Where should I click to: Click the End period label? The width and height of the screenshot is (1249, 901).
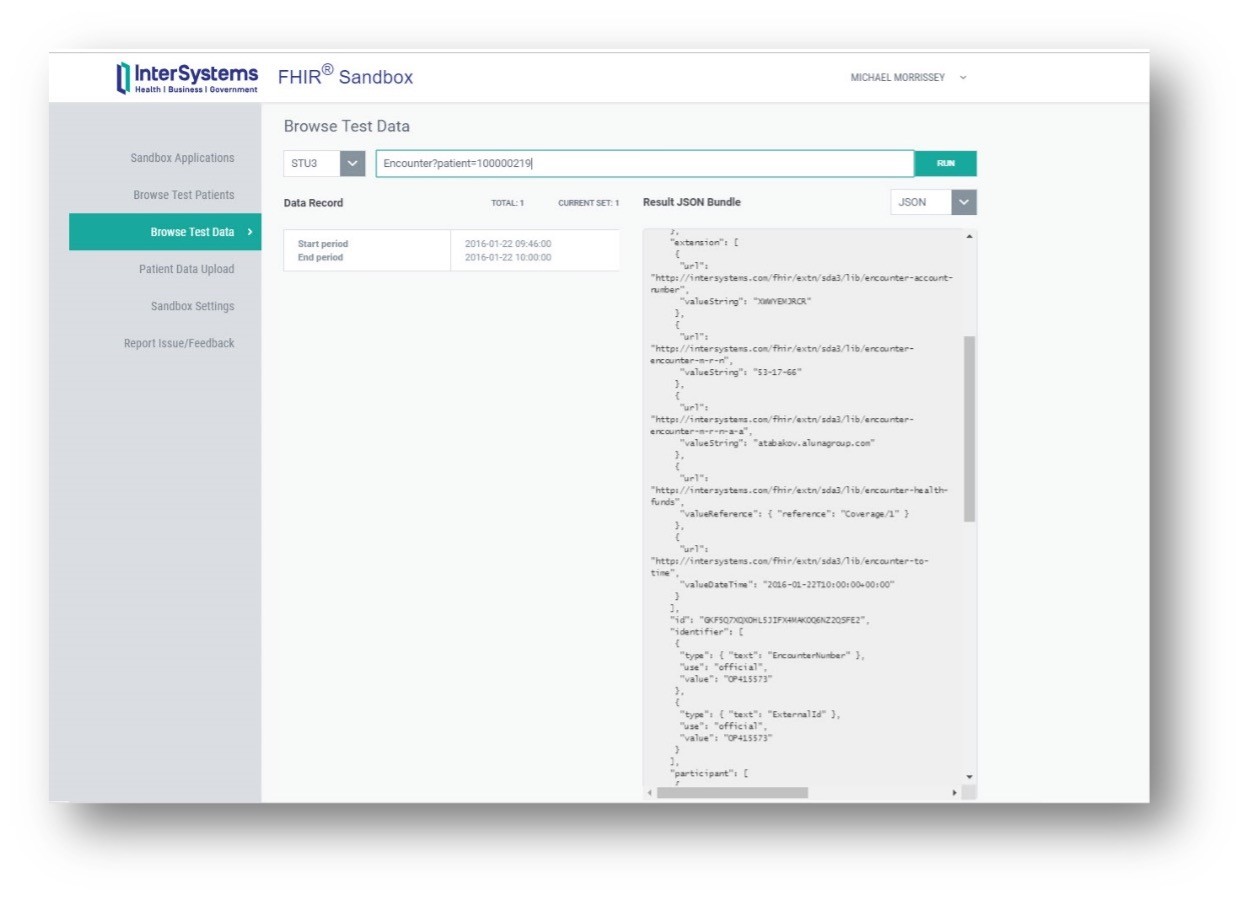(320, 258)
